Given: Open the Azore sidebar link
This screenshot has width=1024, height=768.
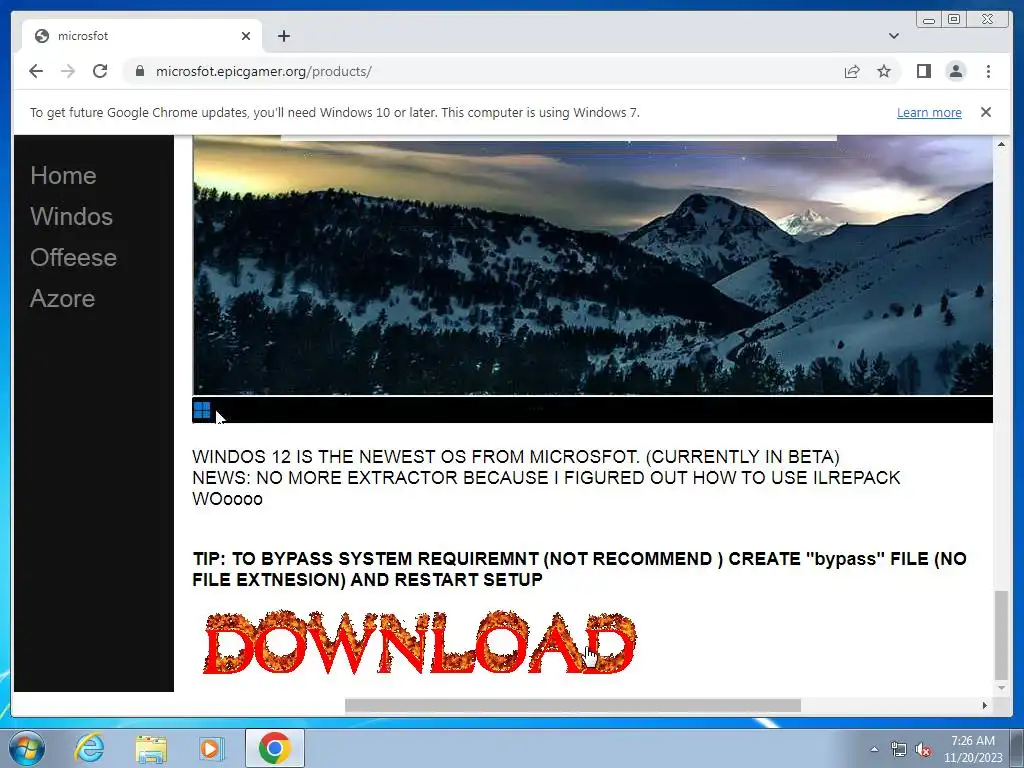Looking at the screenshot, I should point(63,299).
